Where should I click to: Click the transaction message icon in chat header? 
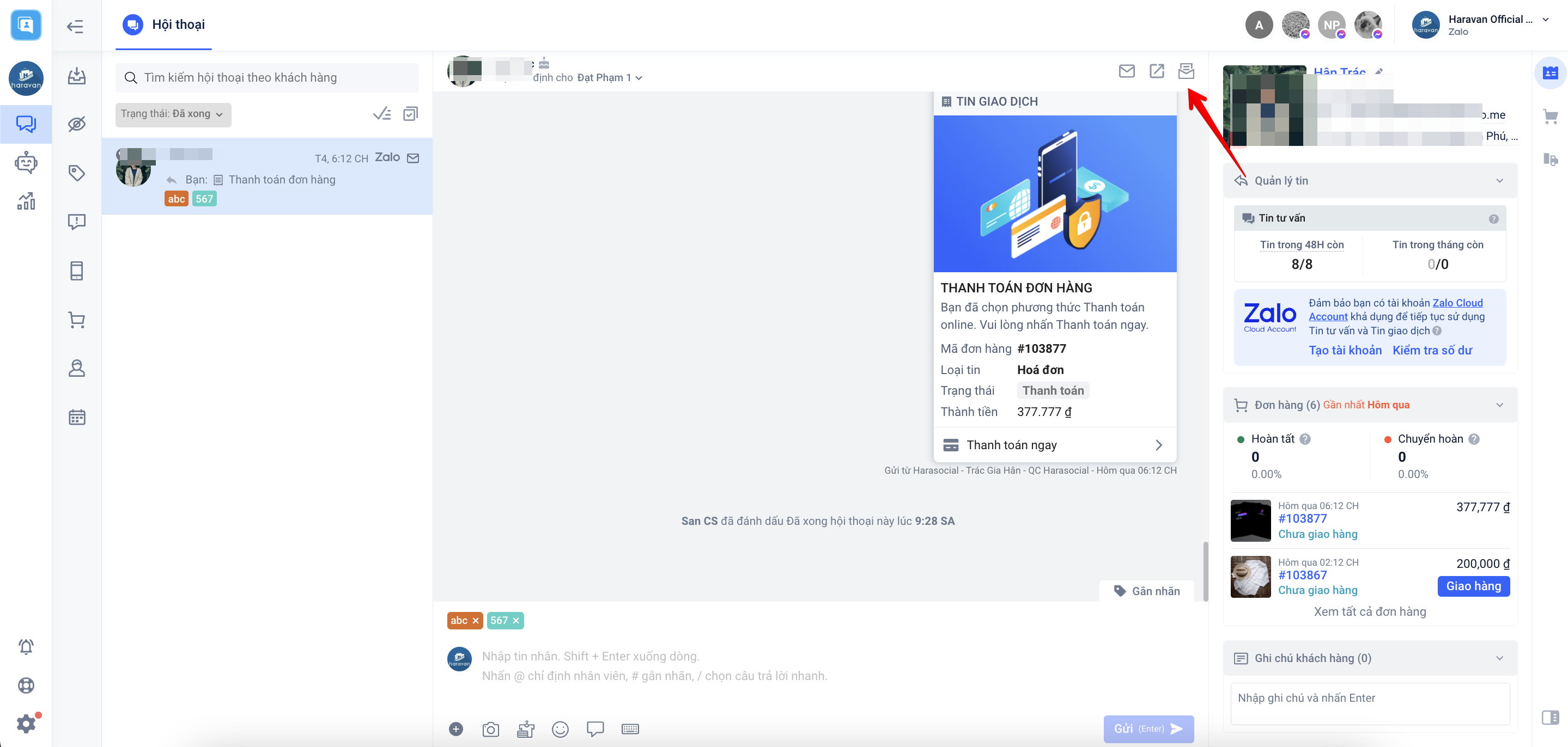coord(1186,71)
